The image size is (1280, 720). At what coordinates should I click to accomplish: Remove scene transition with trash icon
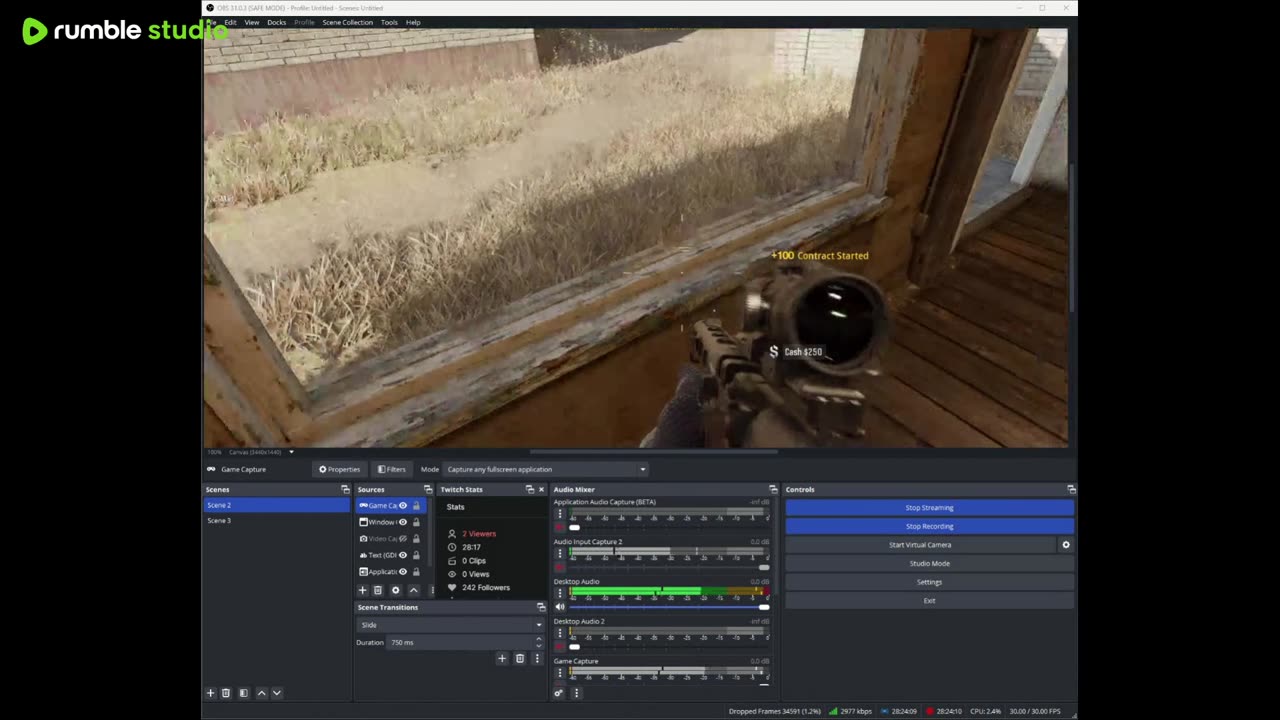[x=519, y=658]
